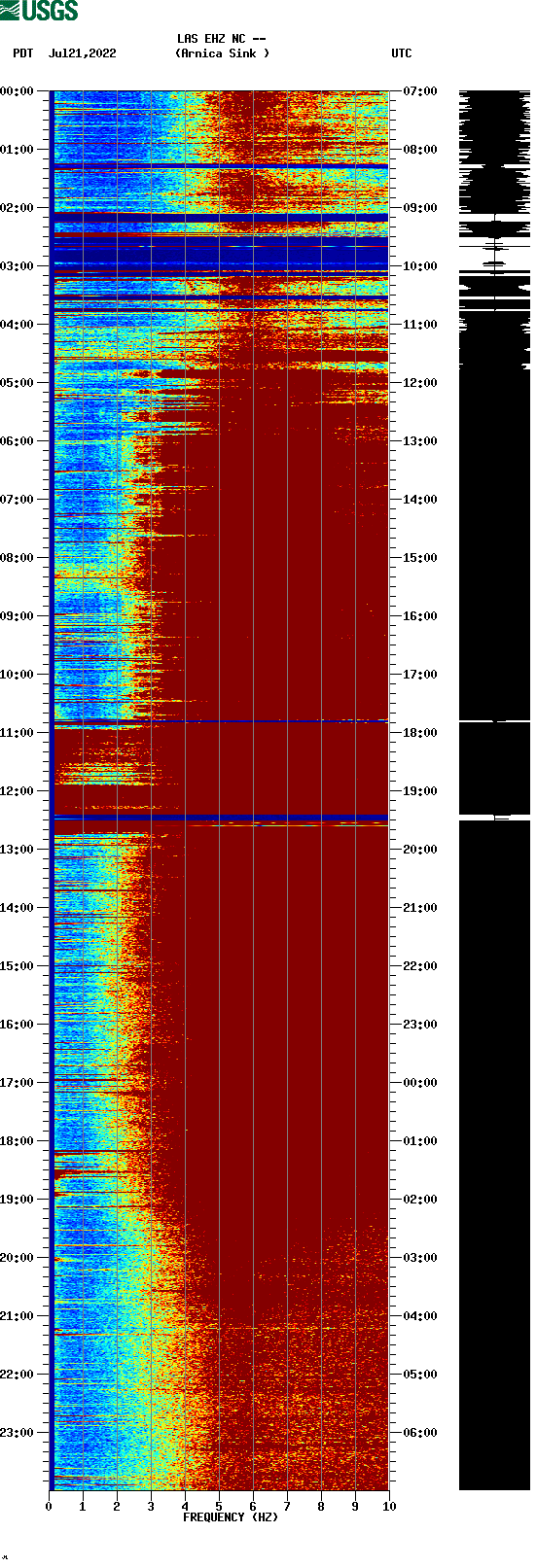Click the 23:00 PDT time label
This screenshot has height=1568, width=537.
18,1433
